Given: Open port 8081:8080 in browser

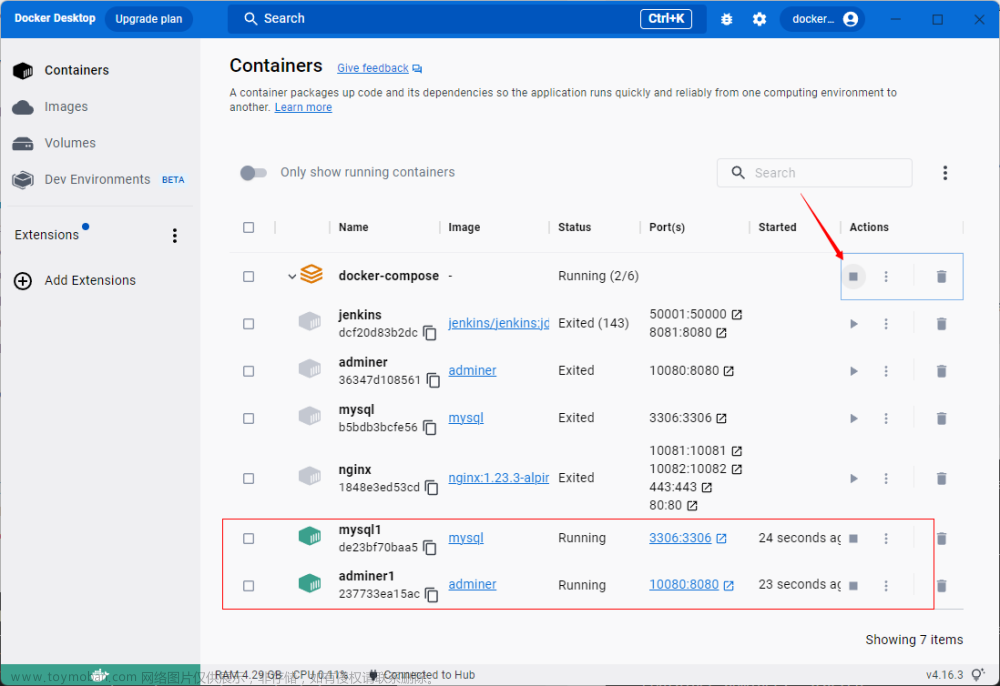Looking at the screenshot, I should (x=721, y=333).
